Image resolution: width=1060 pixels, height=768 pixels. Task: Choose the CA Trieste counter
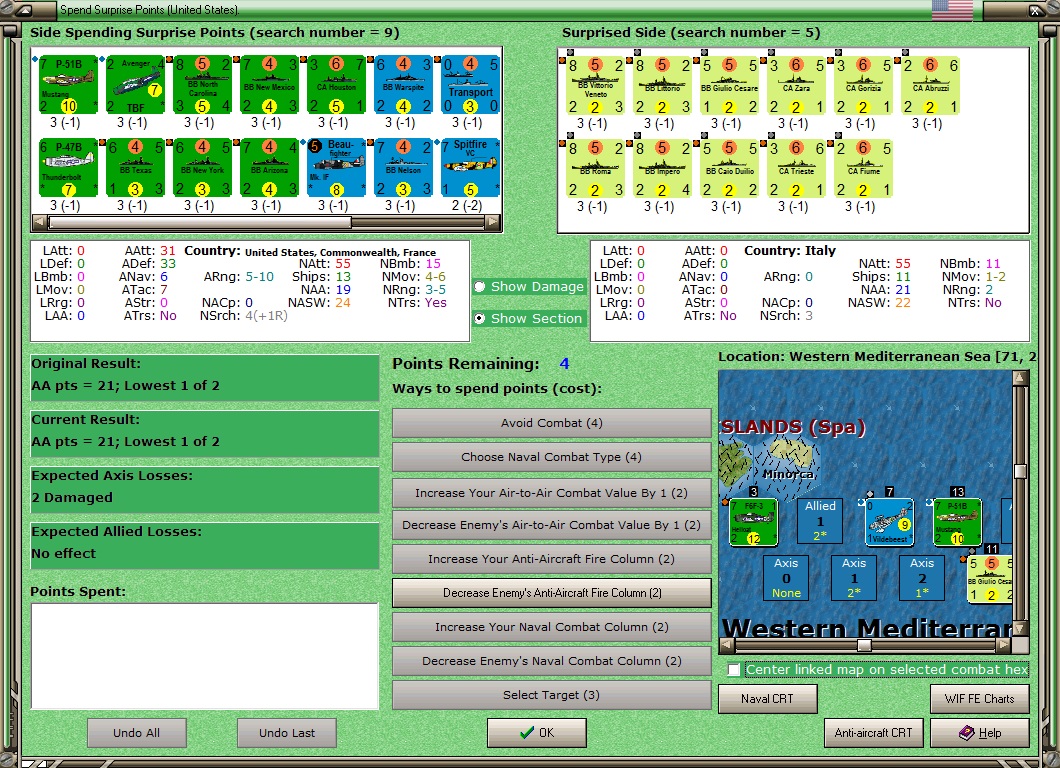[x=796, y=168]
